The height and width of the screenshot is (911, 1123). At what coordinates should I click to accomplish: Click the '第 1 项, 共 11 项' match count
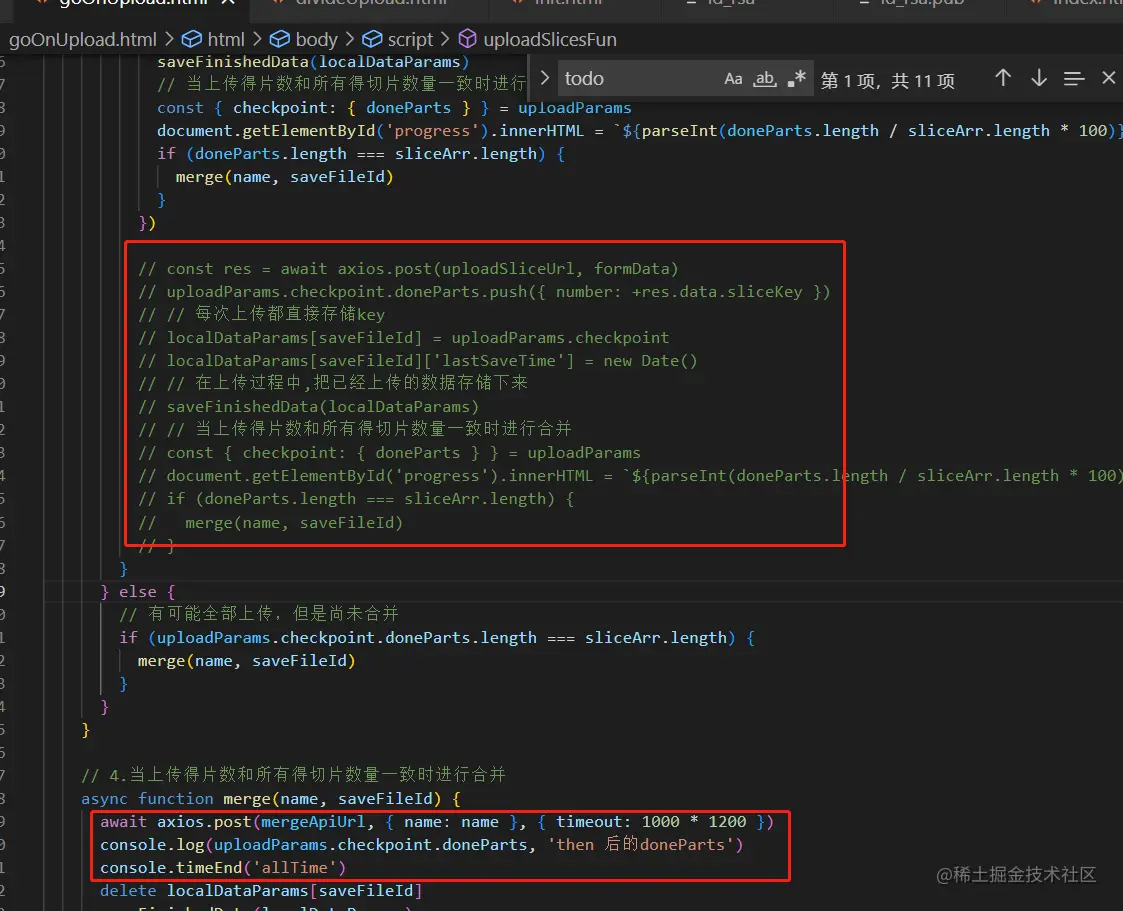pos(887,80)
